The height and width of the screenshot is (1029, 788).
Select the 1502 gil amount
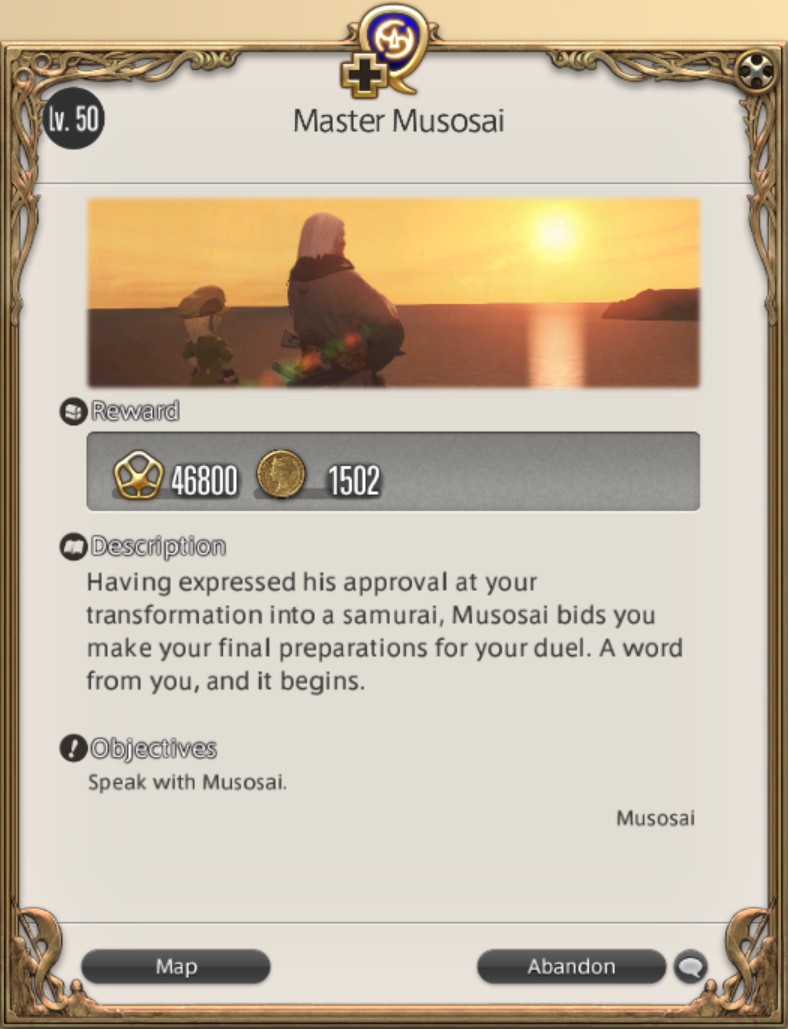[354, 480]
